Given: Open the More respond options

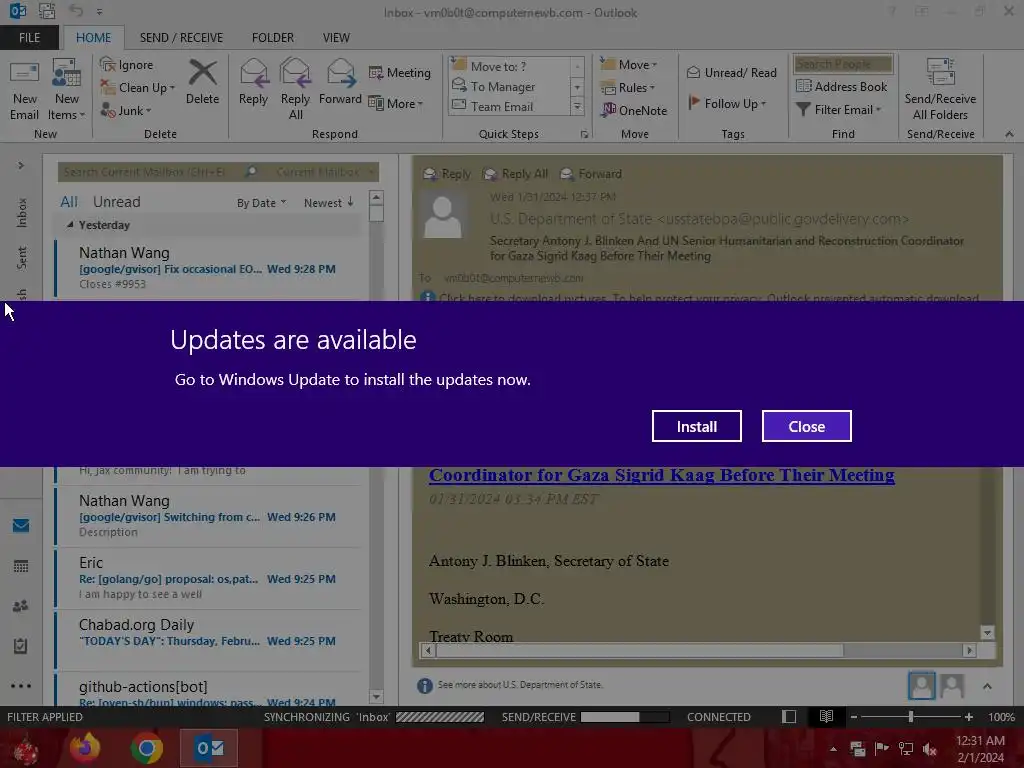Looking at the screenshot, I should click(x=396, y=103).
